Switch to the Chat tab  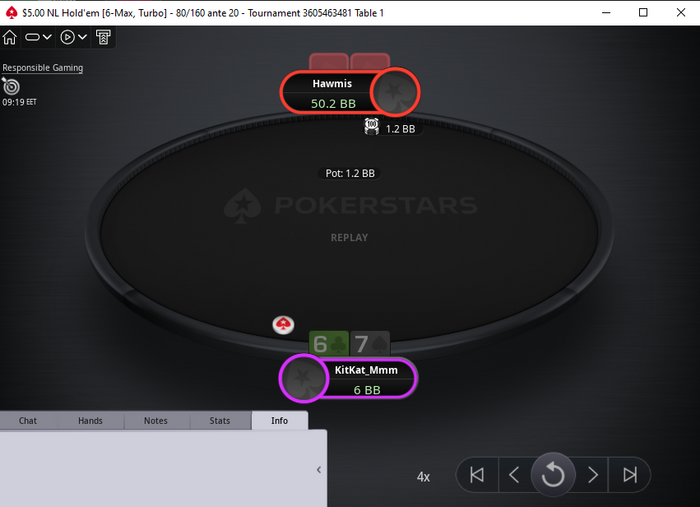28,421
